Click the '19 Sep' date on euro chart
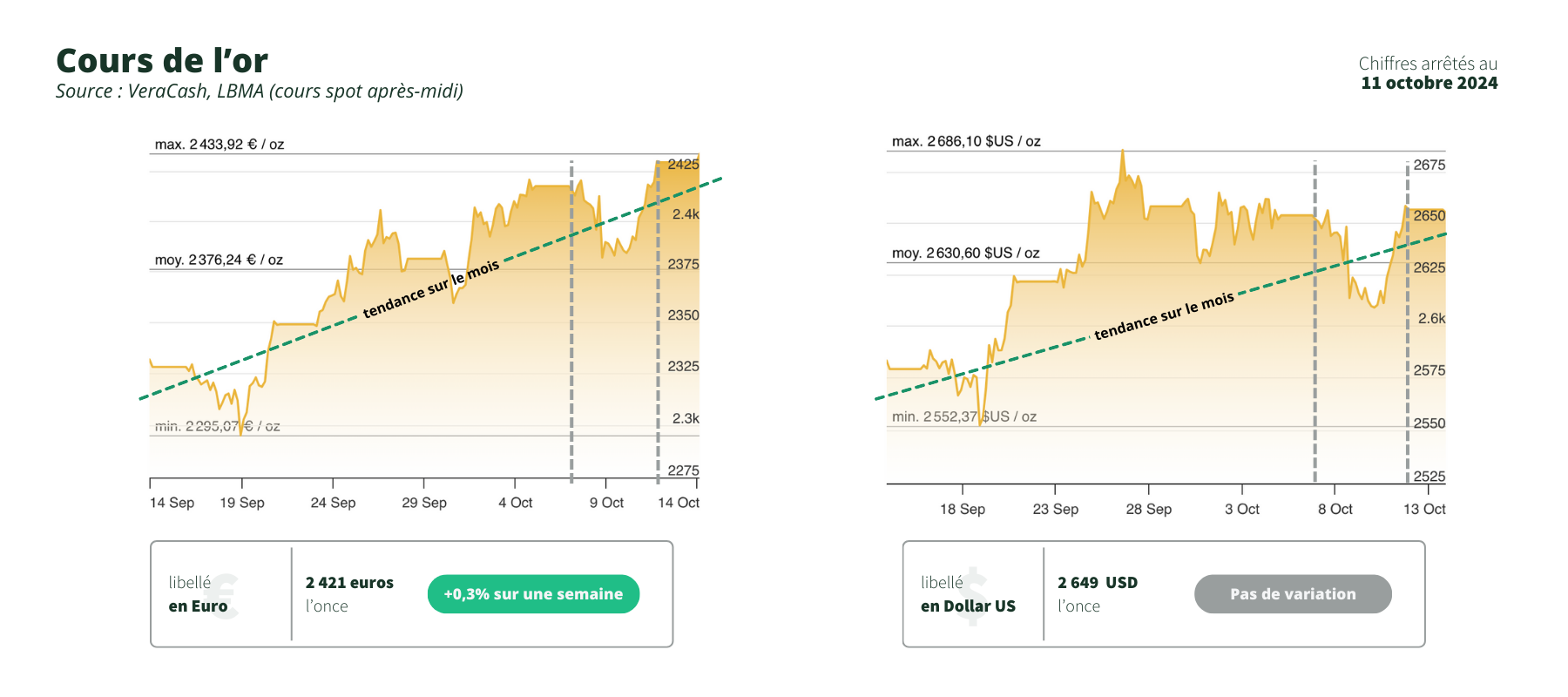The width and height of the screenshot is (1568, 697). pos(242,503)
